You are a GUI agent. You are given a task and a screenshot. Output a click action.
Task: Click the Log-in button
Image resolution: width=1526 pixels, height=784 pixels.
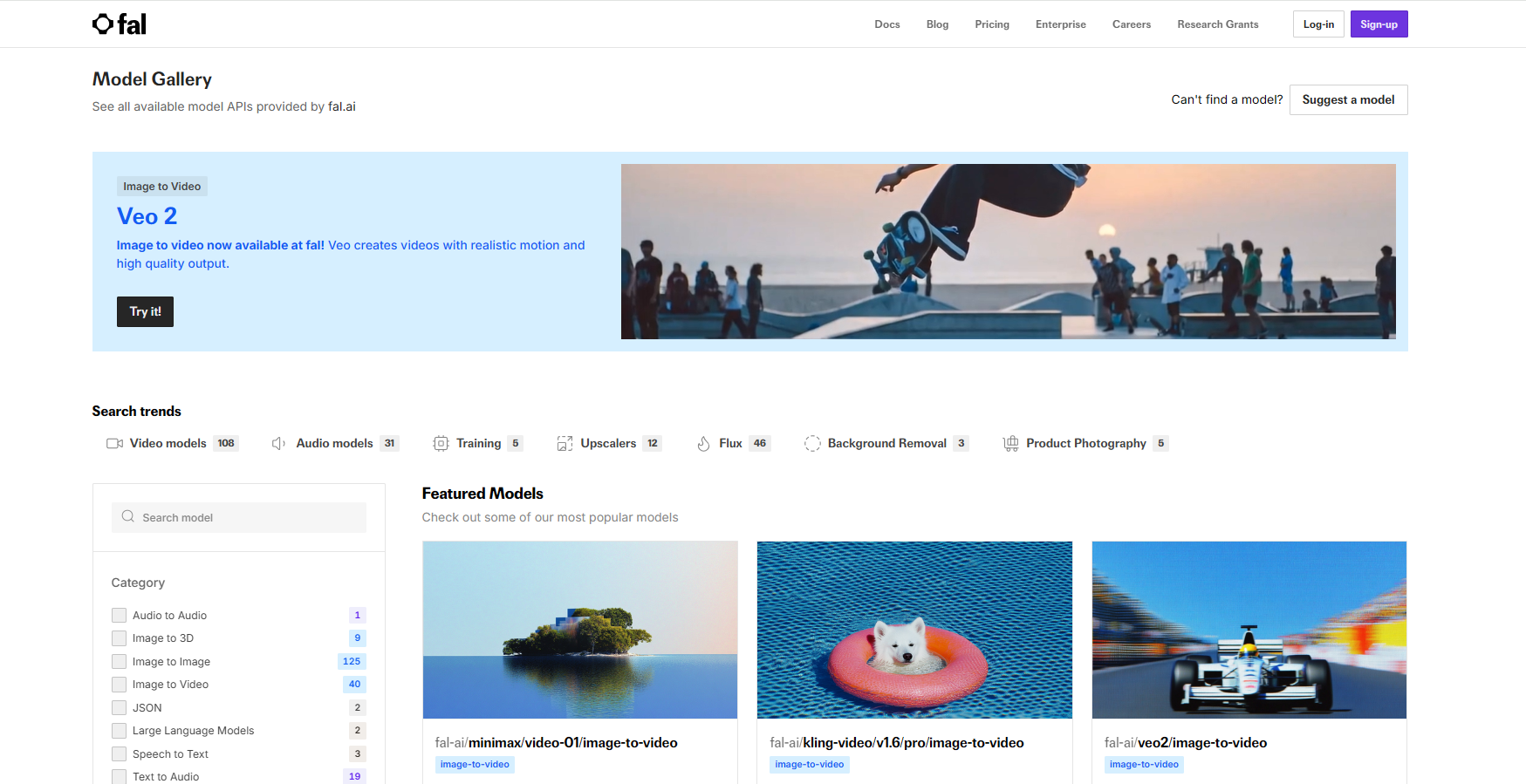[1318, 24]
